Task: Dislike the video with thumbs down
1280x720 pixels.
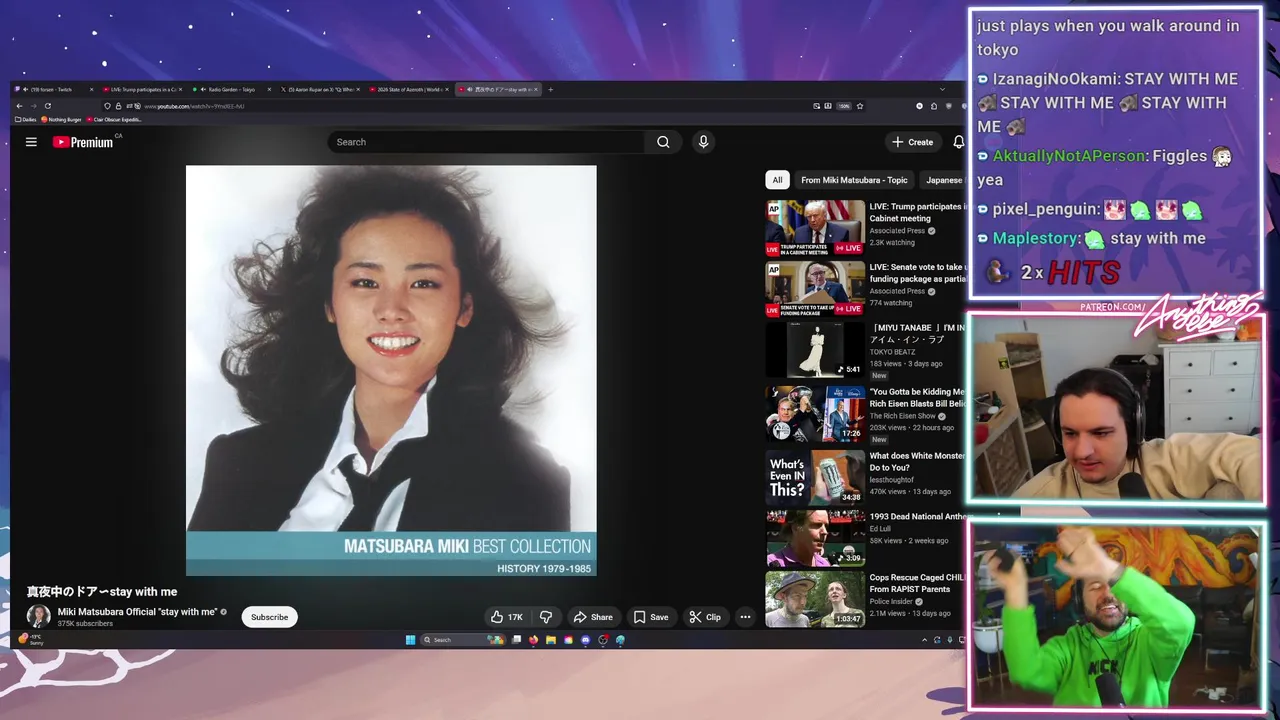Action: coord(546,617)
